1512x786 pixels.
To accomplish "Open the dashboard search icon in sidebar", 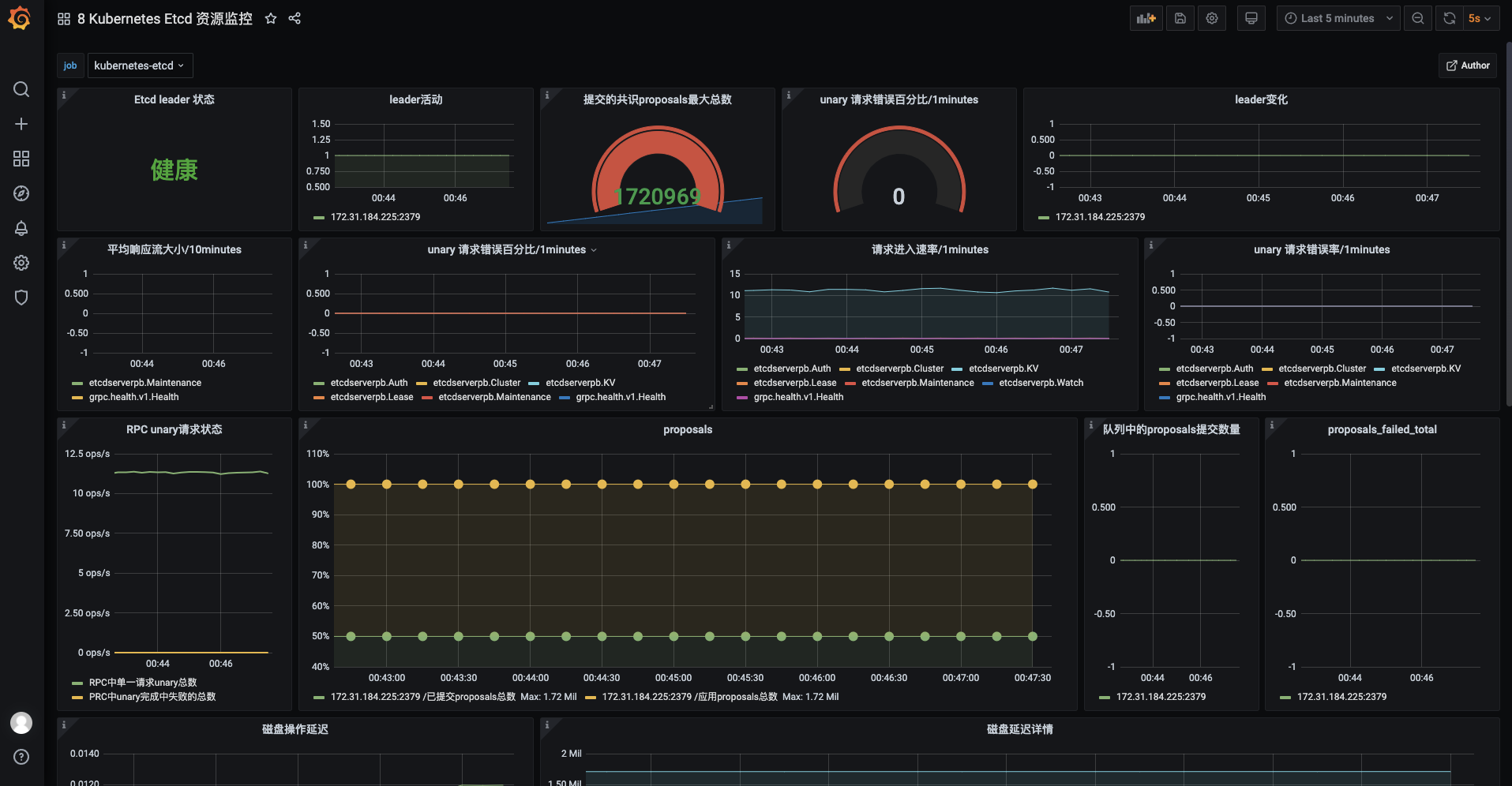I will coord(21,89).
